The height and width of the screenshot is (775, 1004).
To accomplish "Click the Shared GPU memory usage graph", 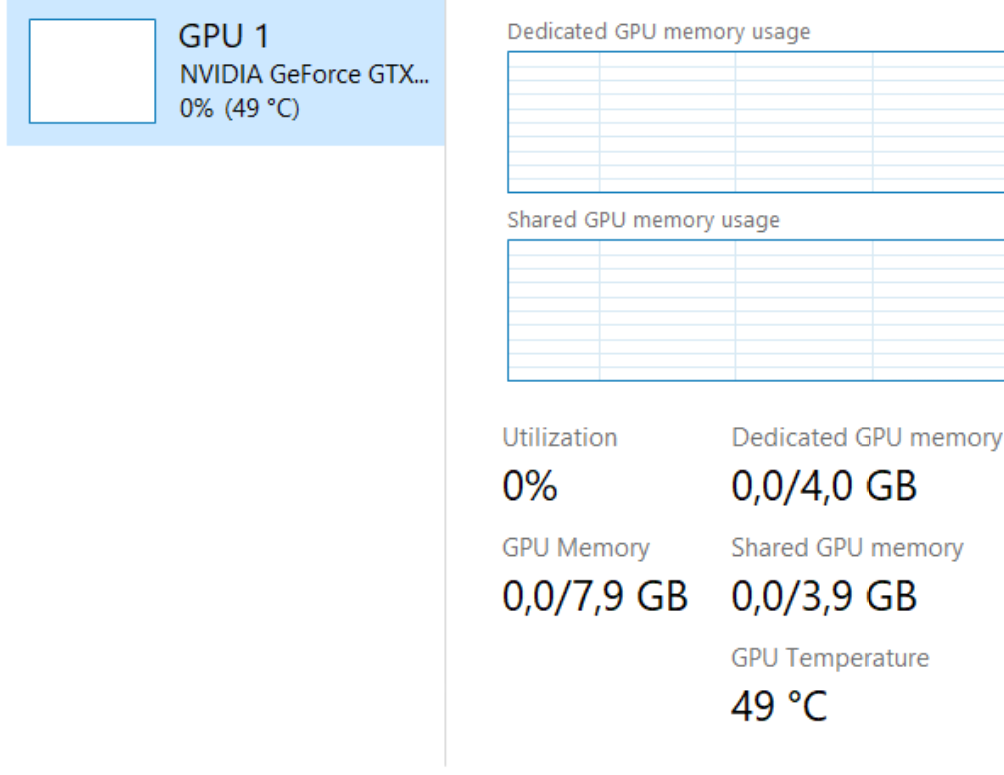I will (756, 310).
